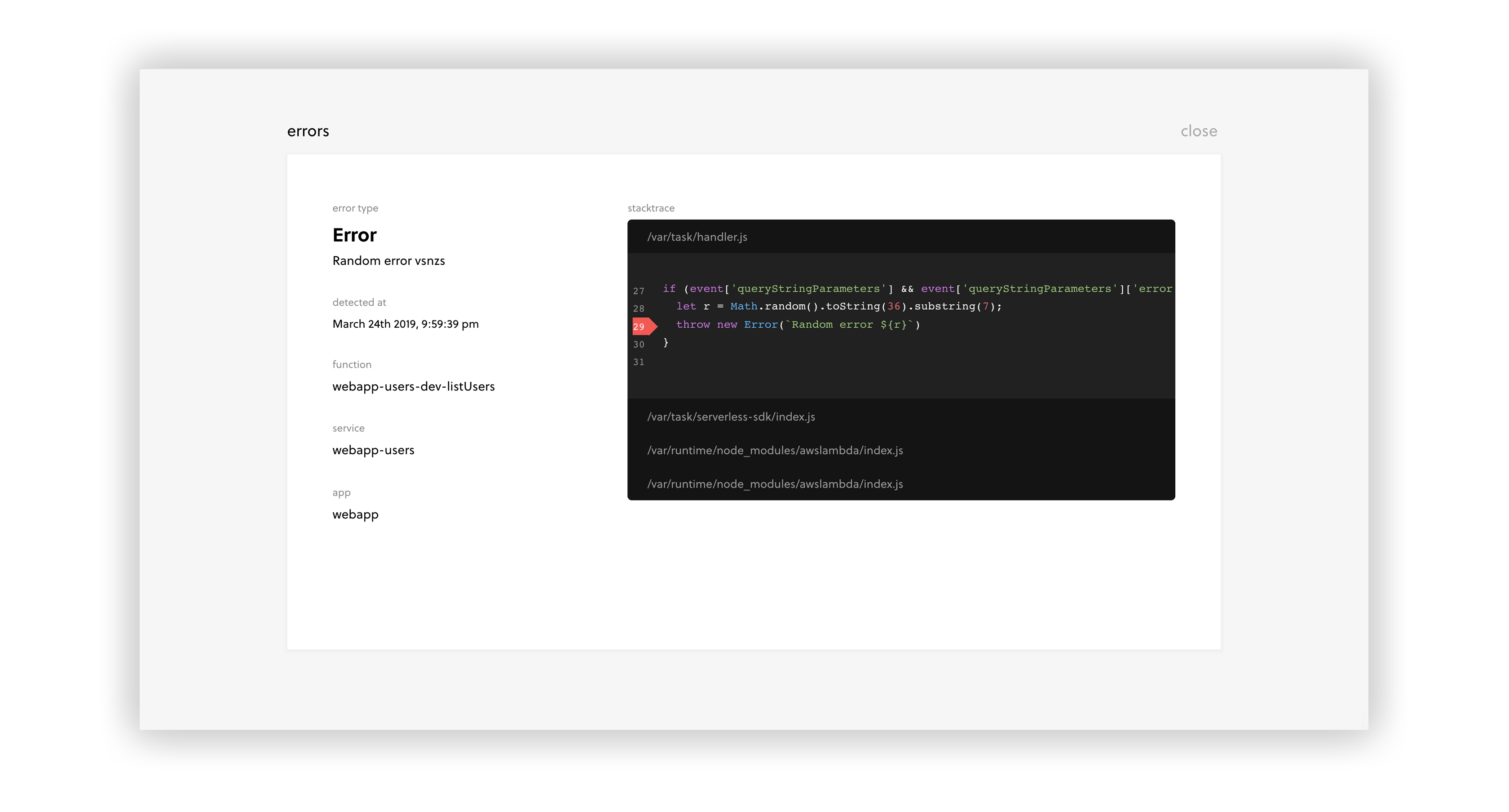Viewport: 1509px width, 812px height.
Task: Click the Error type label
Action: [354, 235]
